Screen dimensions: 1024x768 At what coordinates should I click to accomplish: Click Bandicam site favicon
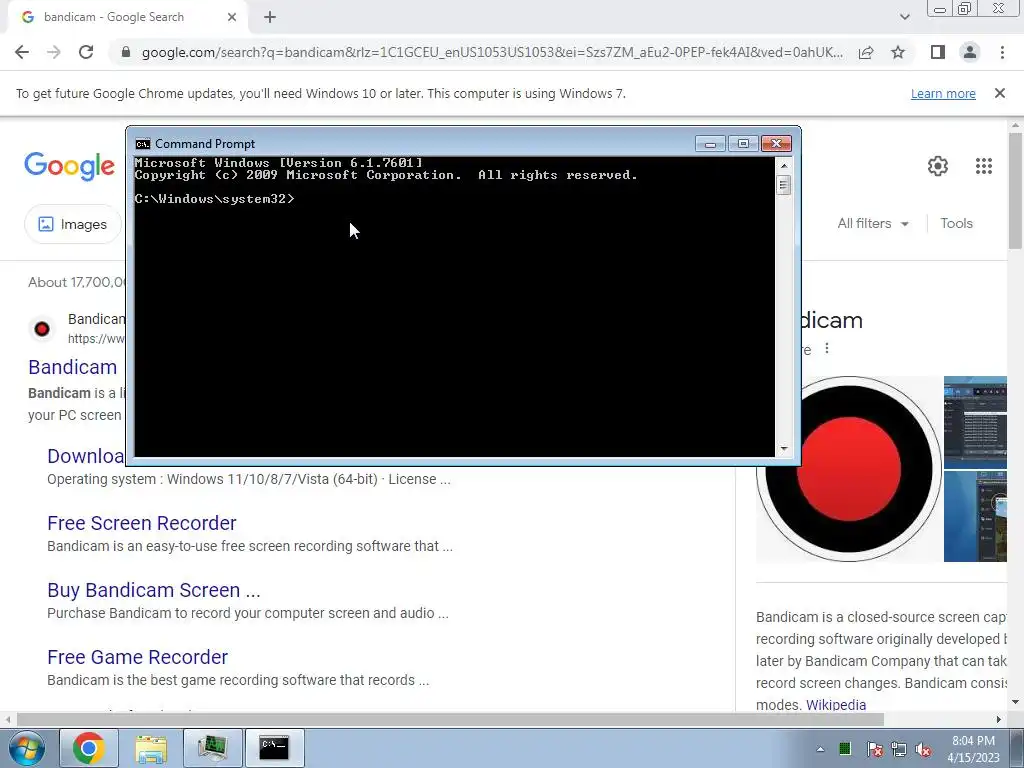point(42,328)
